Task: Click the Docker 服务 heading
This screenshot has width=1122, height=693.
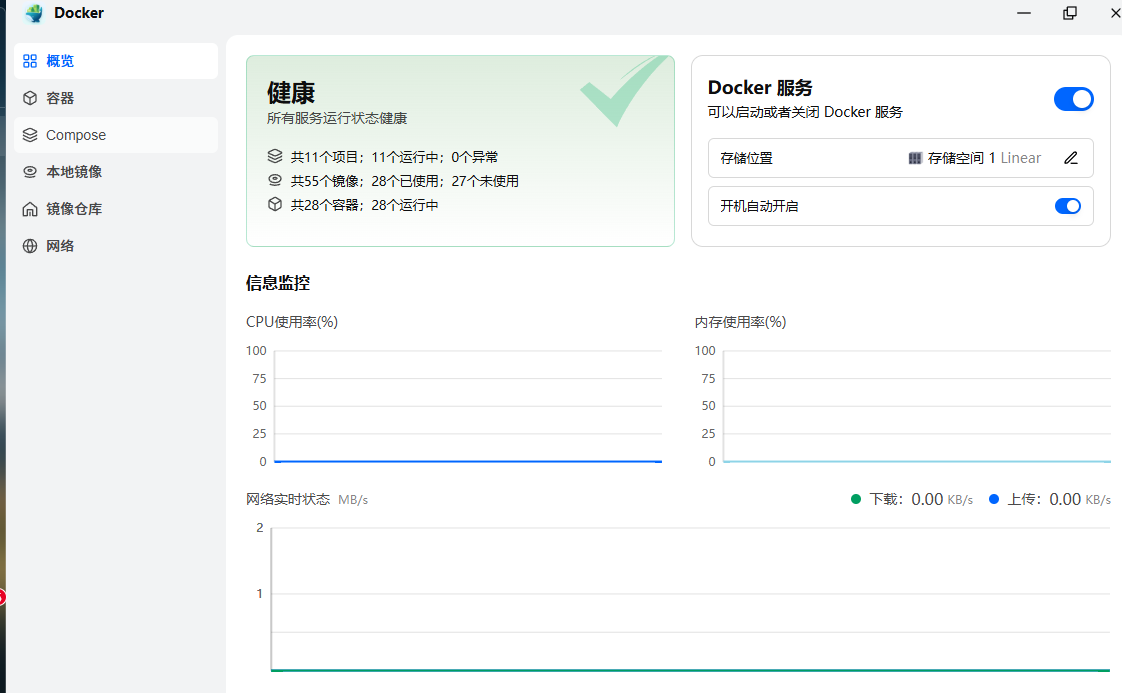Action: [x=760, y=87]
